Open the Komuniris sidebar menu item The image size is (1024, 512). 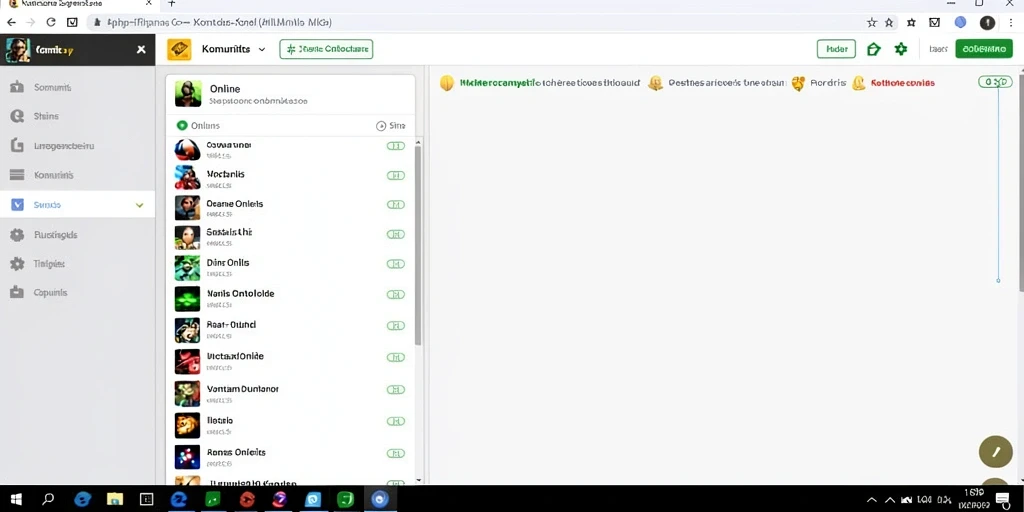click(78, 175)
